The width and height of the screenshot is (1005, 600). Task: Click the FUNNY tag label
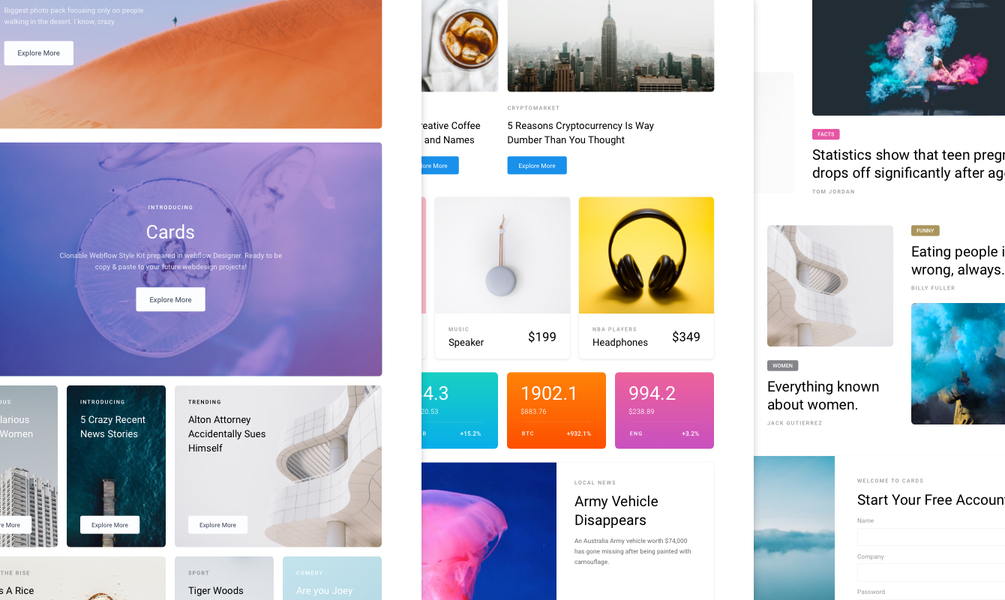point(925,231)
